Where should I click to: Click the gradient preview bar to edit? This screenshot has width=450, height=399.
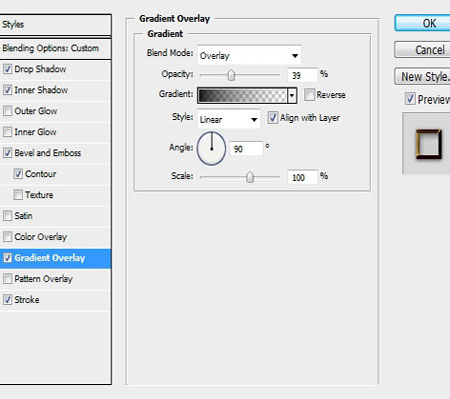[x=242, y=96]
